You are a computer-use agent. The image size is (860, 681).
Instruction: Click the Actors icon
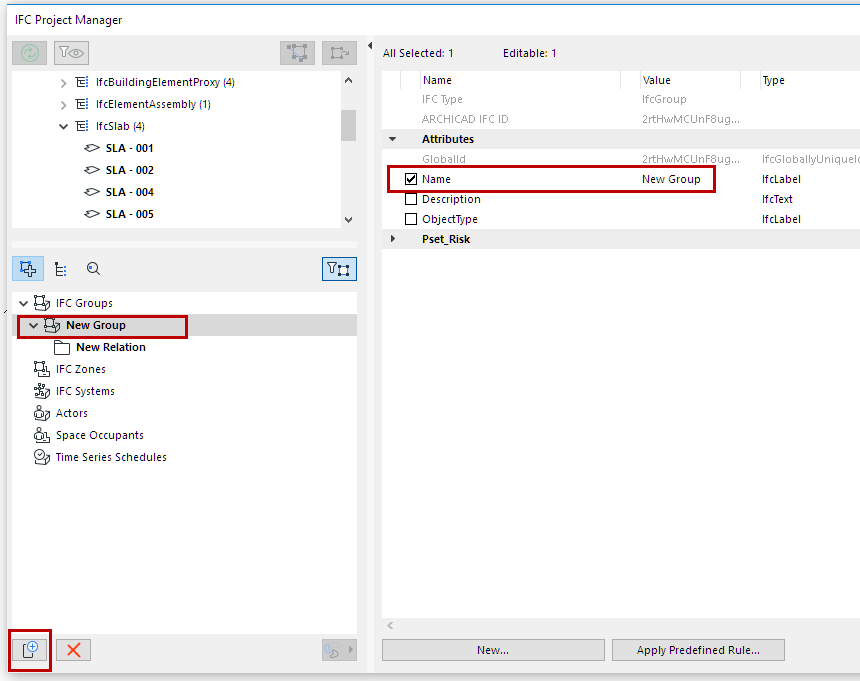pyautogui.click(x=42, y=413)
